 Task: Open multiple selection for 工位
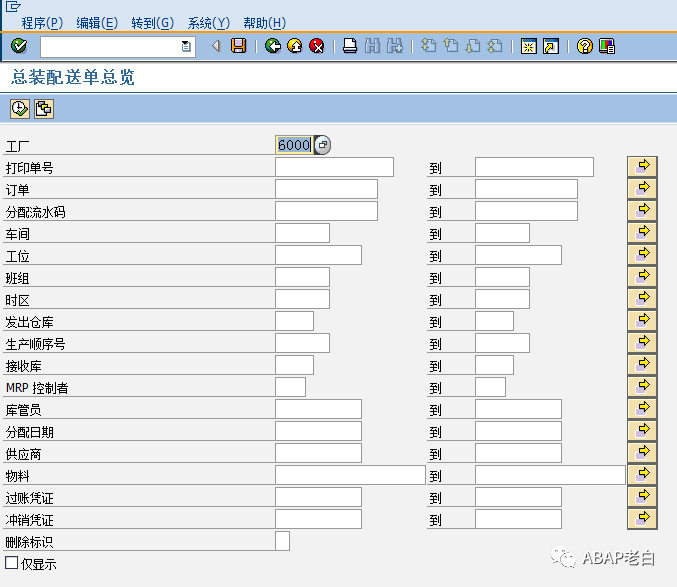[x=642, y=254]
